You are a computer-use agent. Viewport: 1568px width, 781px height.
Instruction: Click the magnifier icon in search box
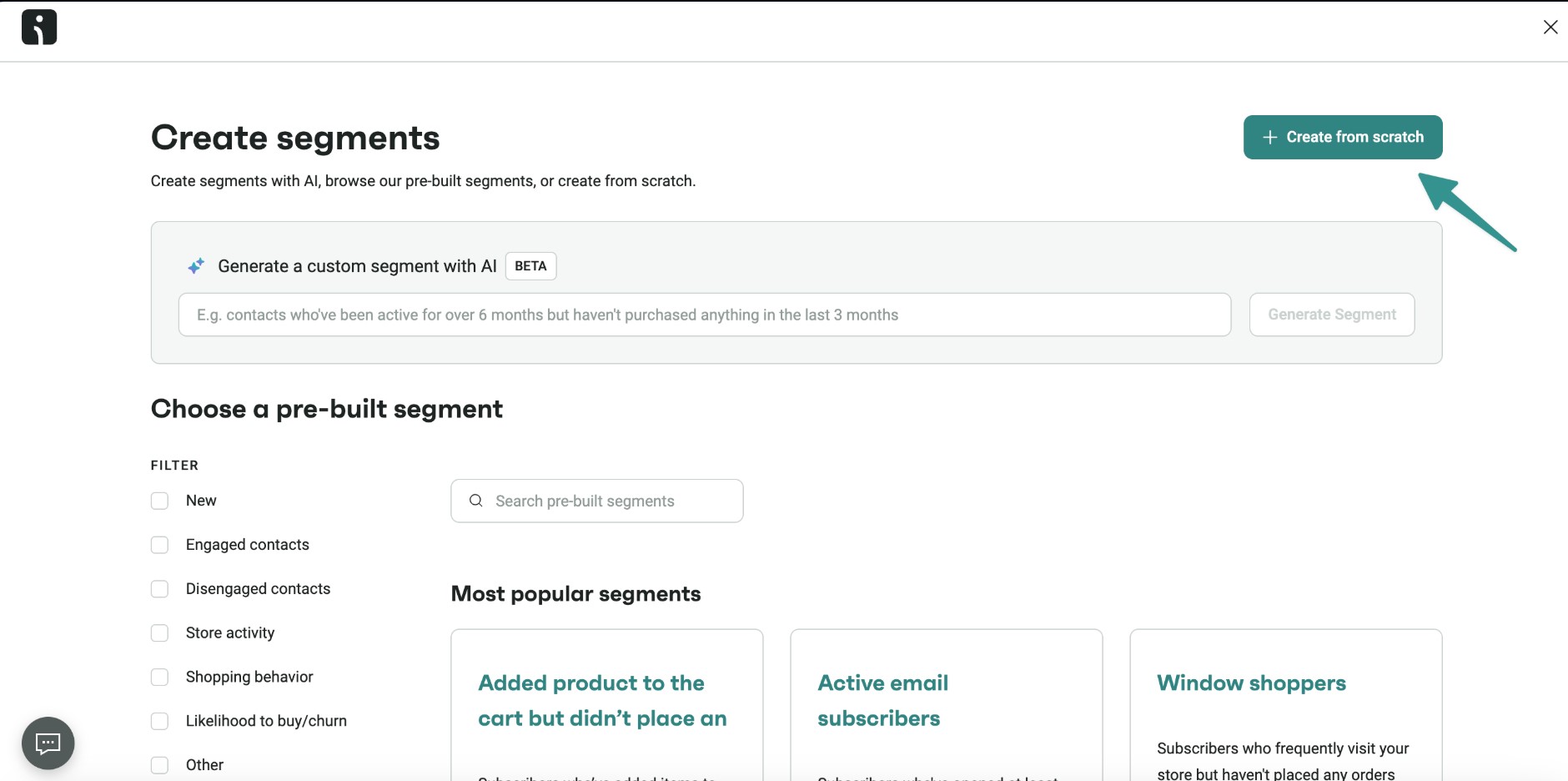tap(476, 501)
